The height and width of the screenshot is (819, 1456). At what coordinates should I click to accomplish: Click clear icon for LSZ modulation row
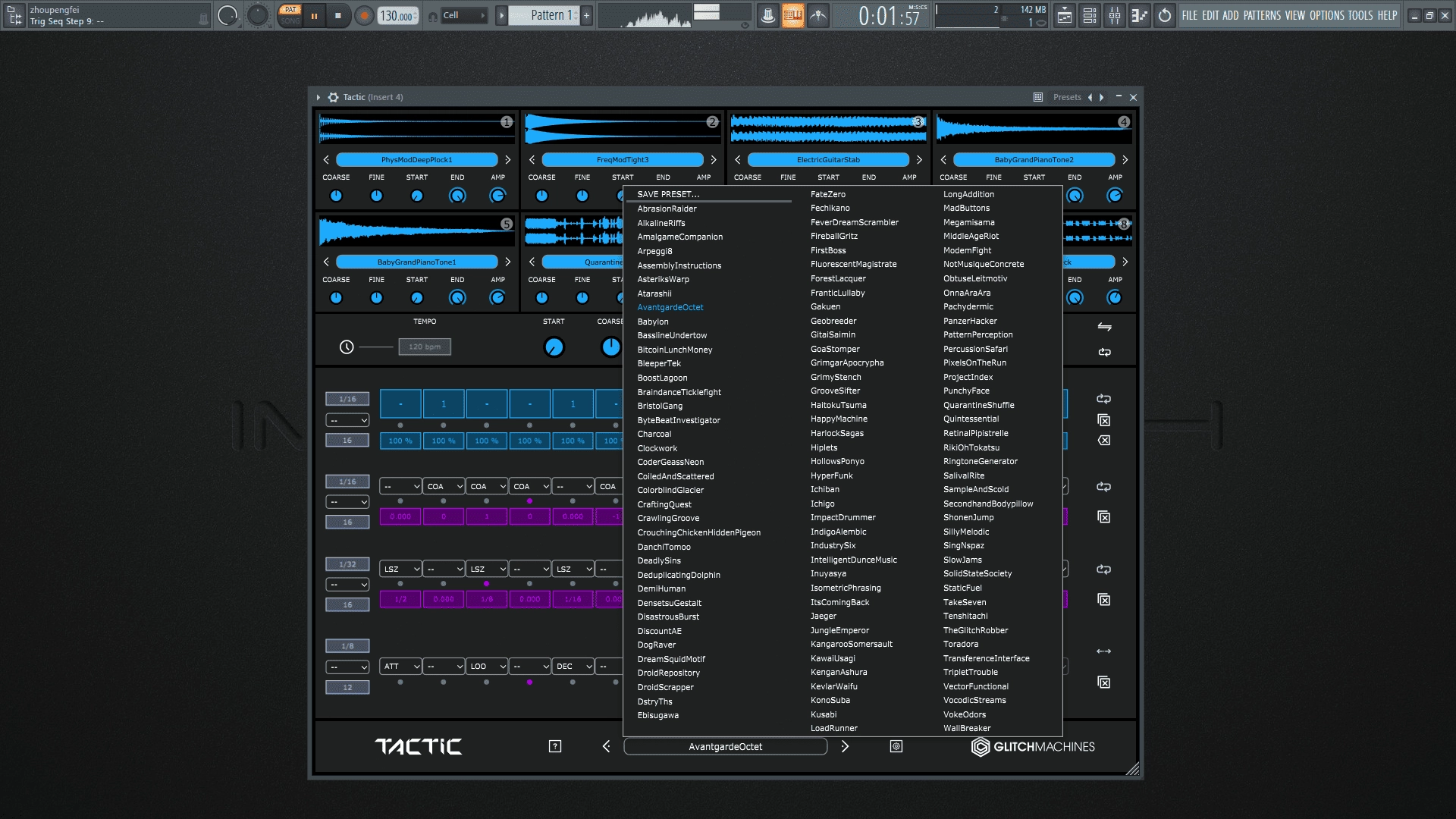[1104, 600]
